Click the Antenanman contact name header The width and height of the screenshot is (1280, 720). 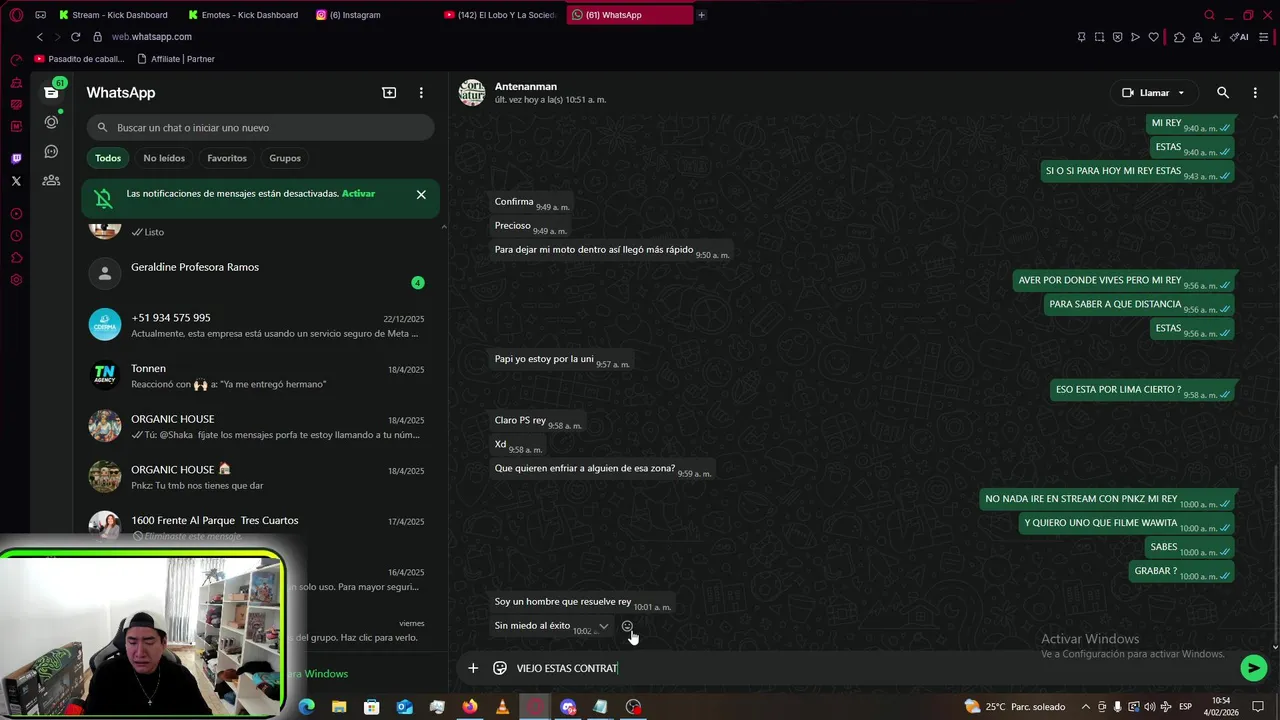point(526,86)
